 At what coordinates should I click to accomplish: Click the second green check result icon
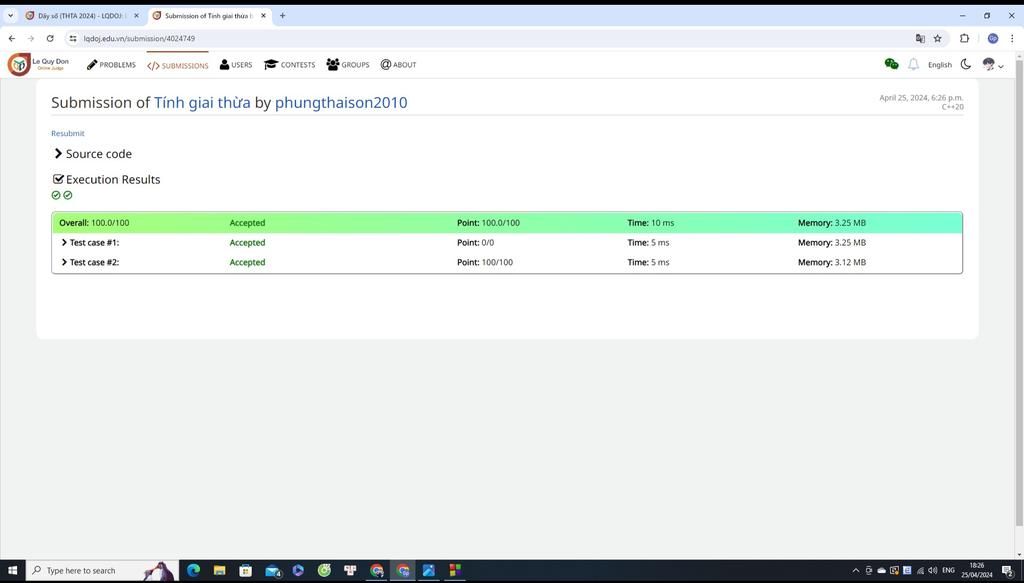67,195
